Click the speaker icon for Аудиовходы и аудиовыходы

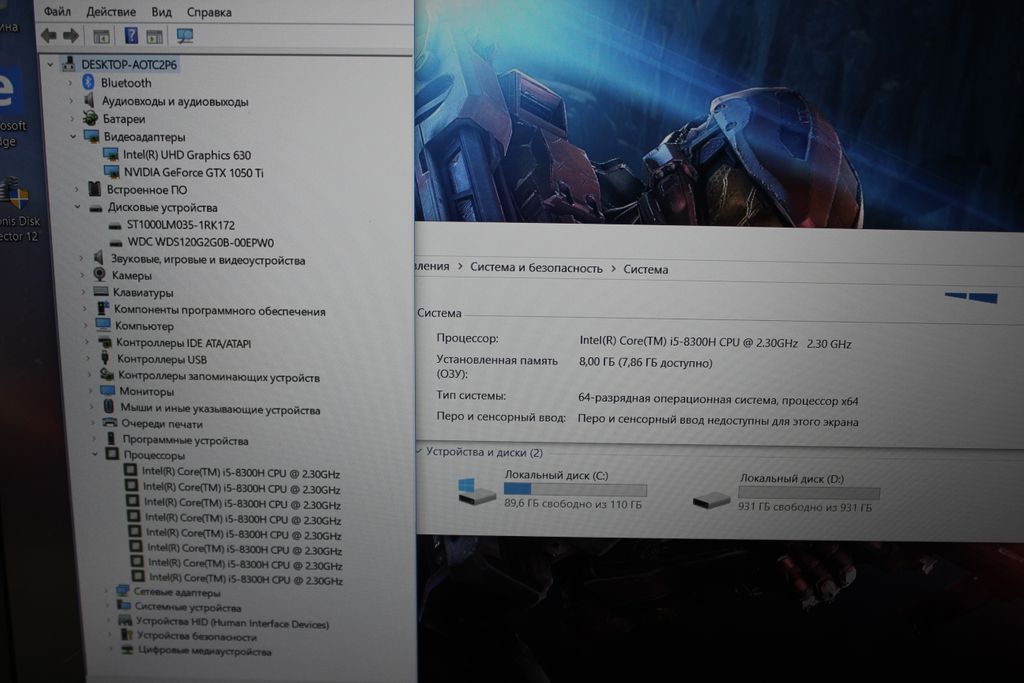89,101
